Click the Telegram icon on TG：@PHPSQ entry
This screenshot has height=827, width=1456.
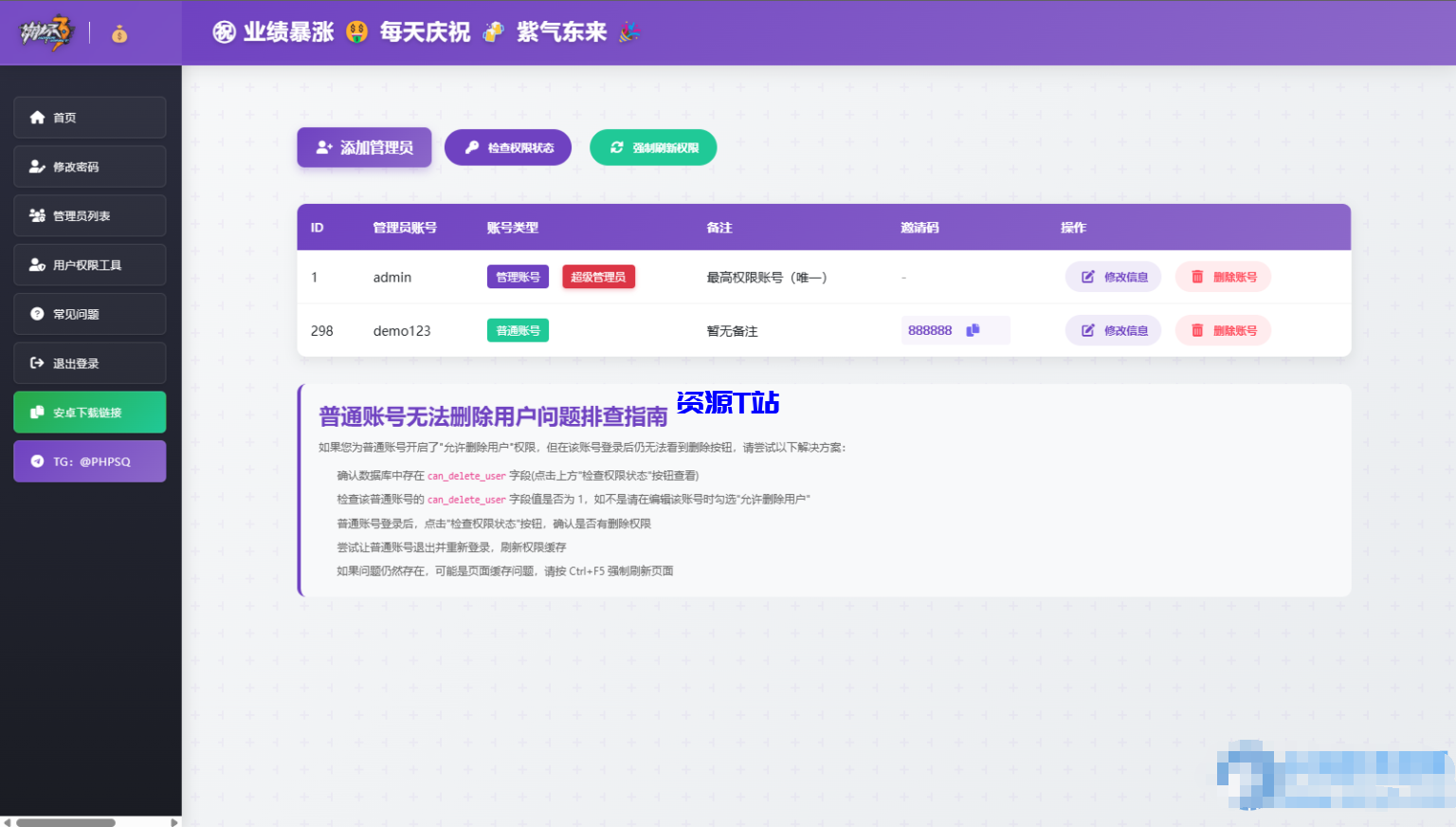(x=38, y=461)
